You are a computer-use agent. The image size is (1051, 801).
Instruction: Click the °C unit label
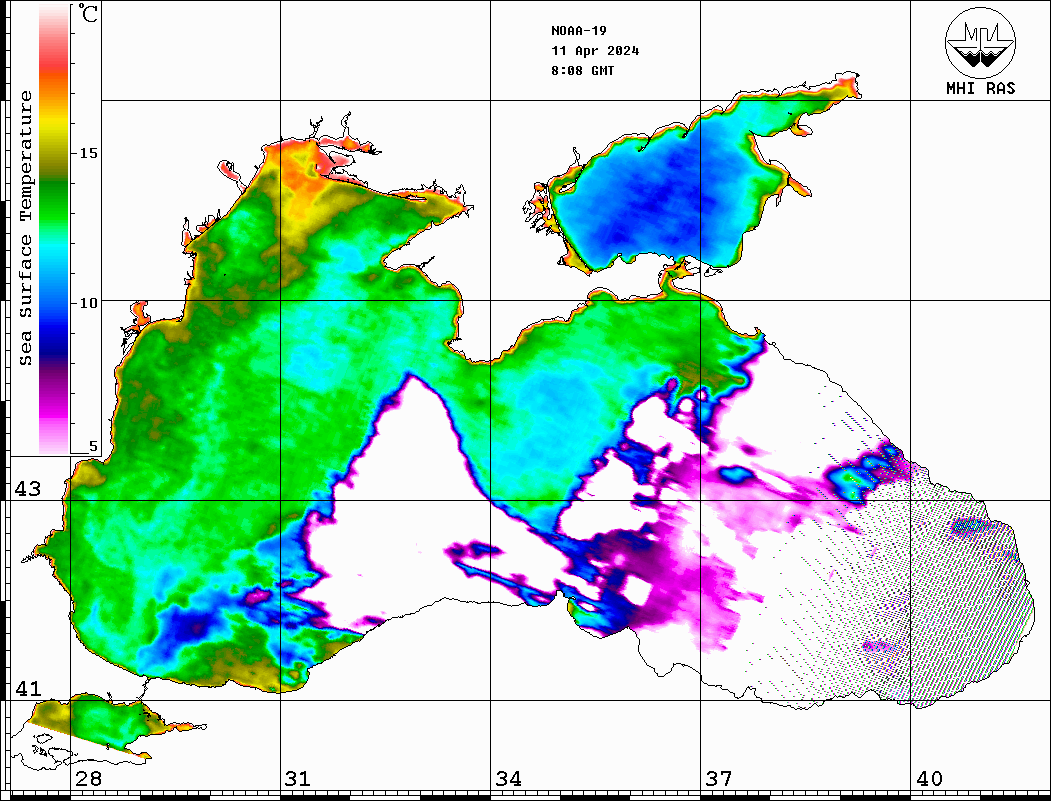[88, 13]
